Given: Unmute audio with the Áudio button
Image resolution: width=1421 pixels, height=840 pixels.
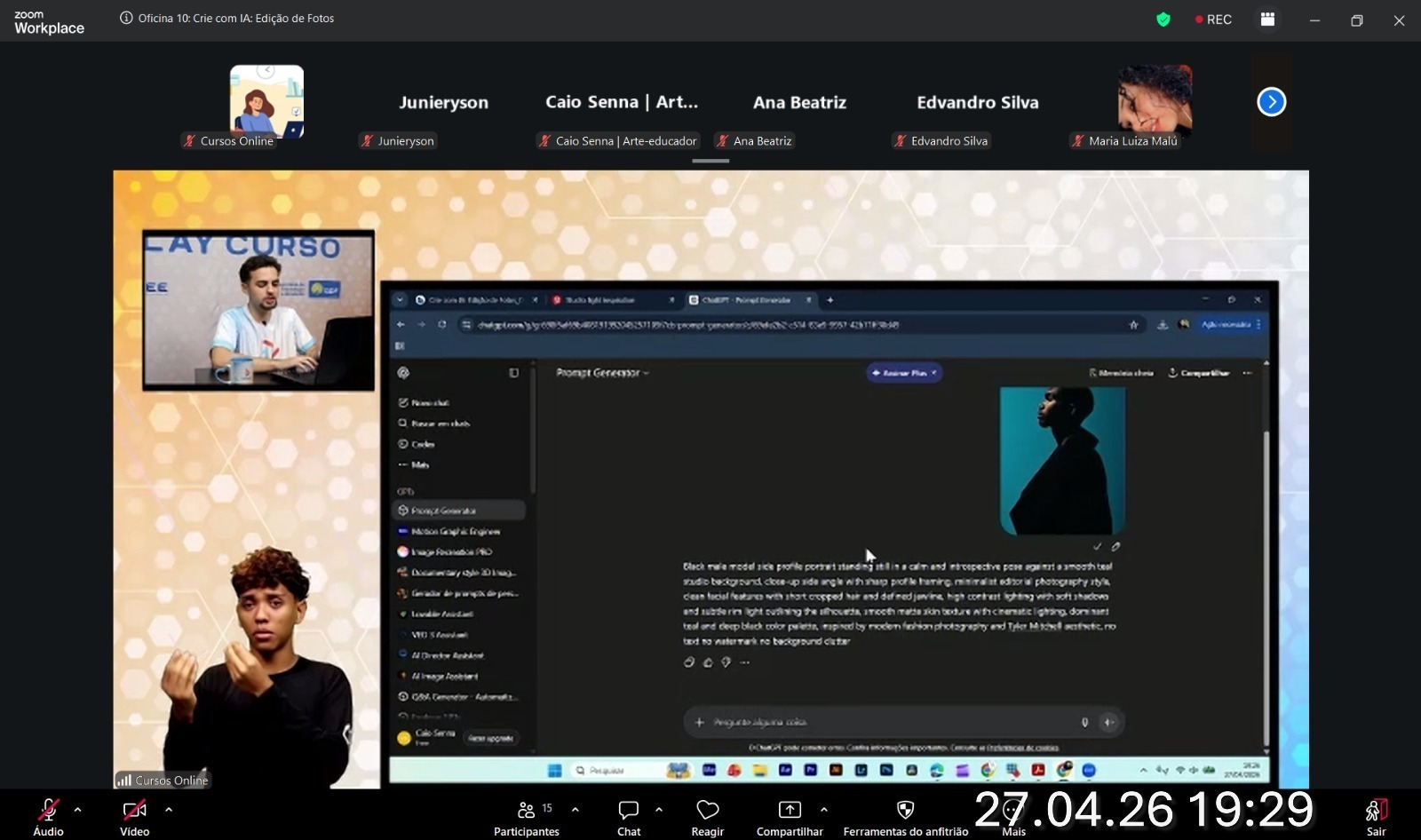Looking at the screenshot, I should click(x=48, y=817).
